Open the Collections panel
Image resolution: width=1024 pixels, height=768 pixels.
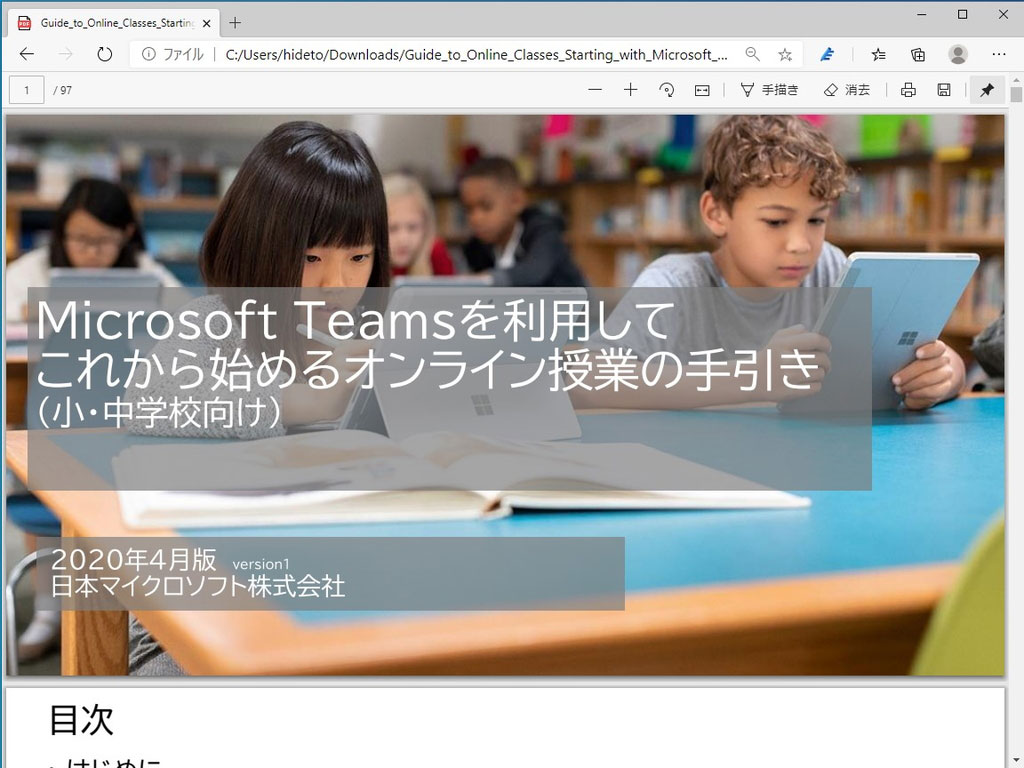tap(917, 55)
